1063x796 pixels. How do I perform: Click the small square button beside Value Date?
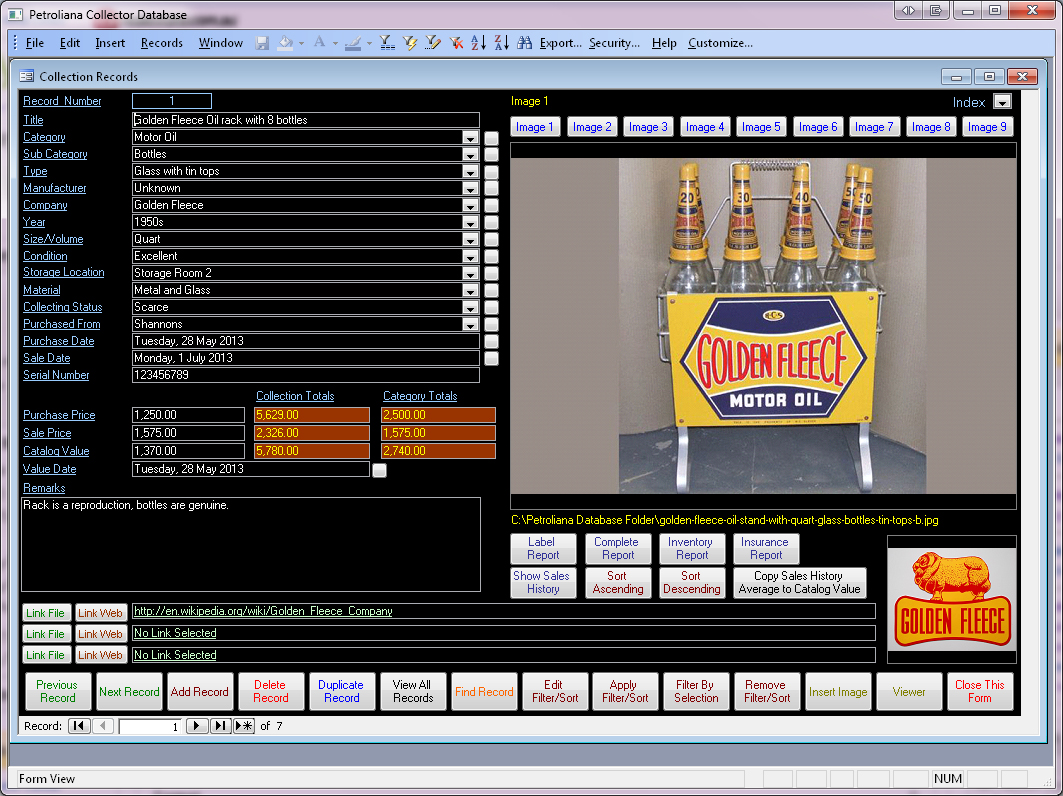380,470
